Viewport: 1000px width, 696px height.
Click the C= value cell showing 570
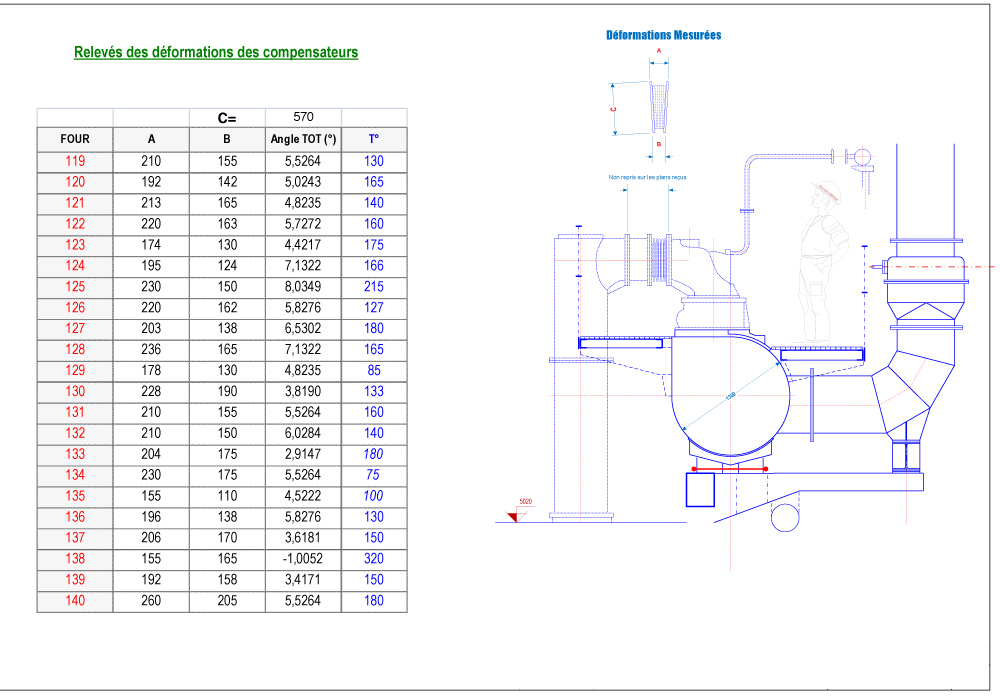303,118
